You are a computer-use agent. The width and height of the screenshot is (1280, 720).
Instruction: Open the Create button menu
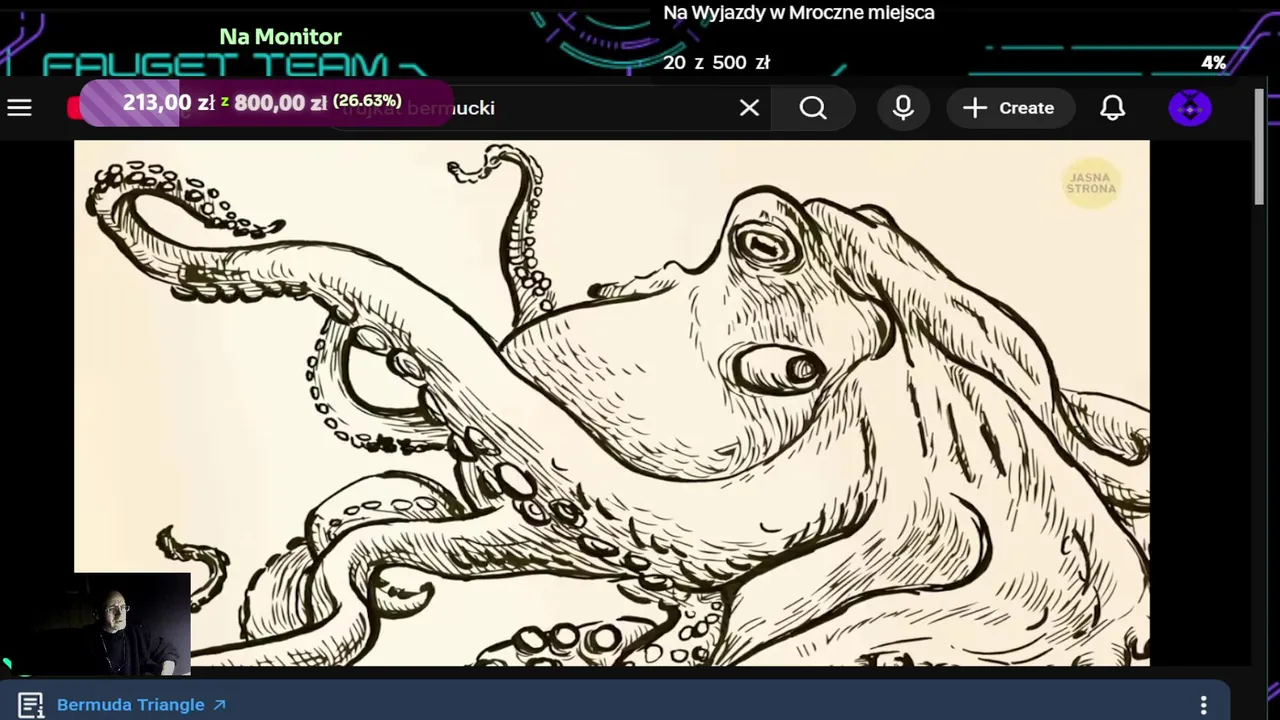coord(1010,108)
